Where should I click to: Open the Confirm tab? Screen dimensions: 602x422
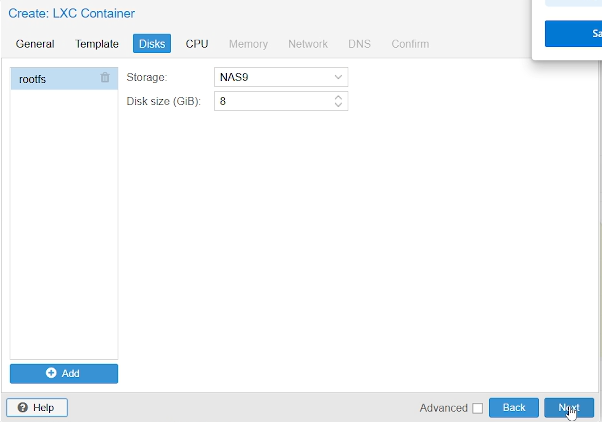tap(410, 44)
